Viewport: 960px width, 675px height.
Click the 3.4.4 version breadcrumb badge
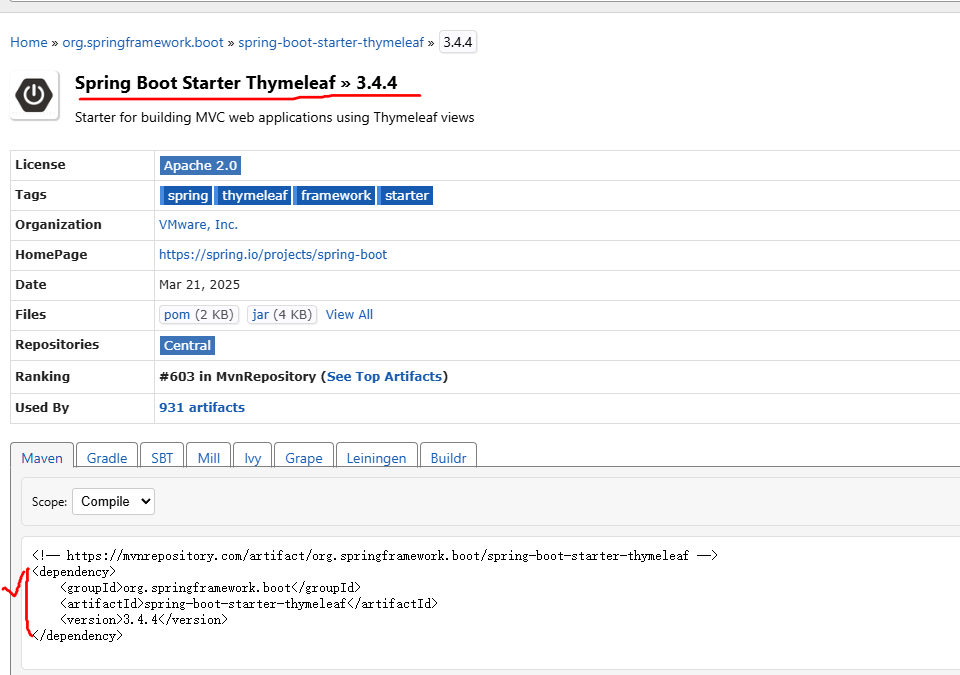click(x=458, y=42)
